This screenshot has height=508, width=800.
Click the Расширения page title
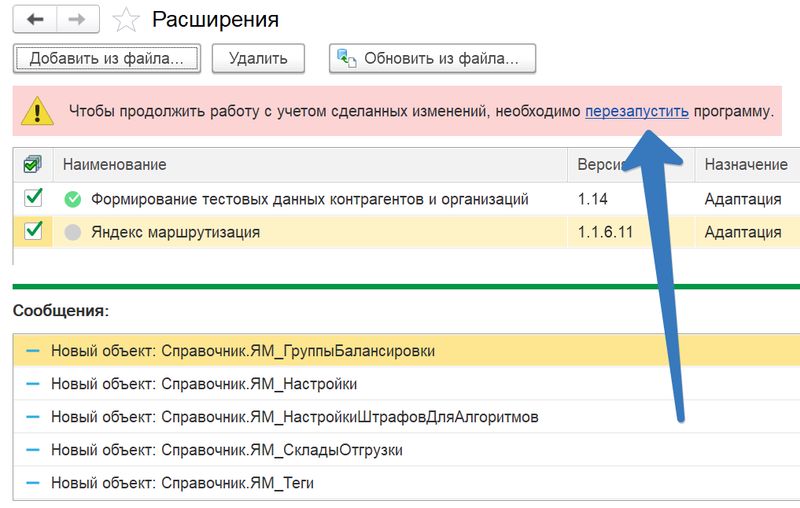215,20
